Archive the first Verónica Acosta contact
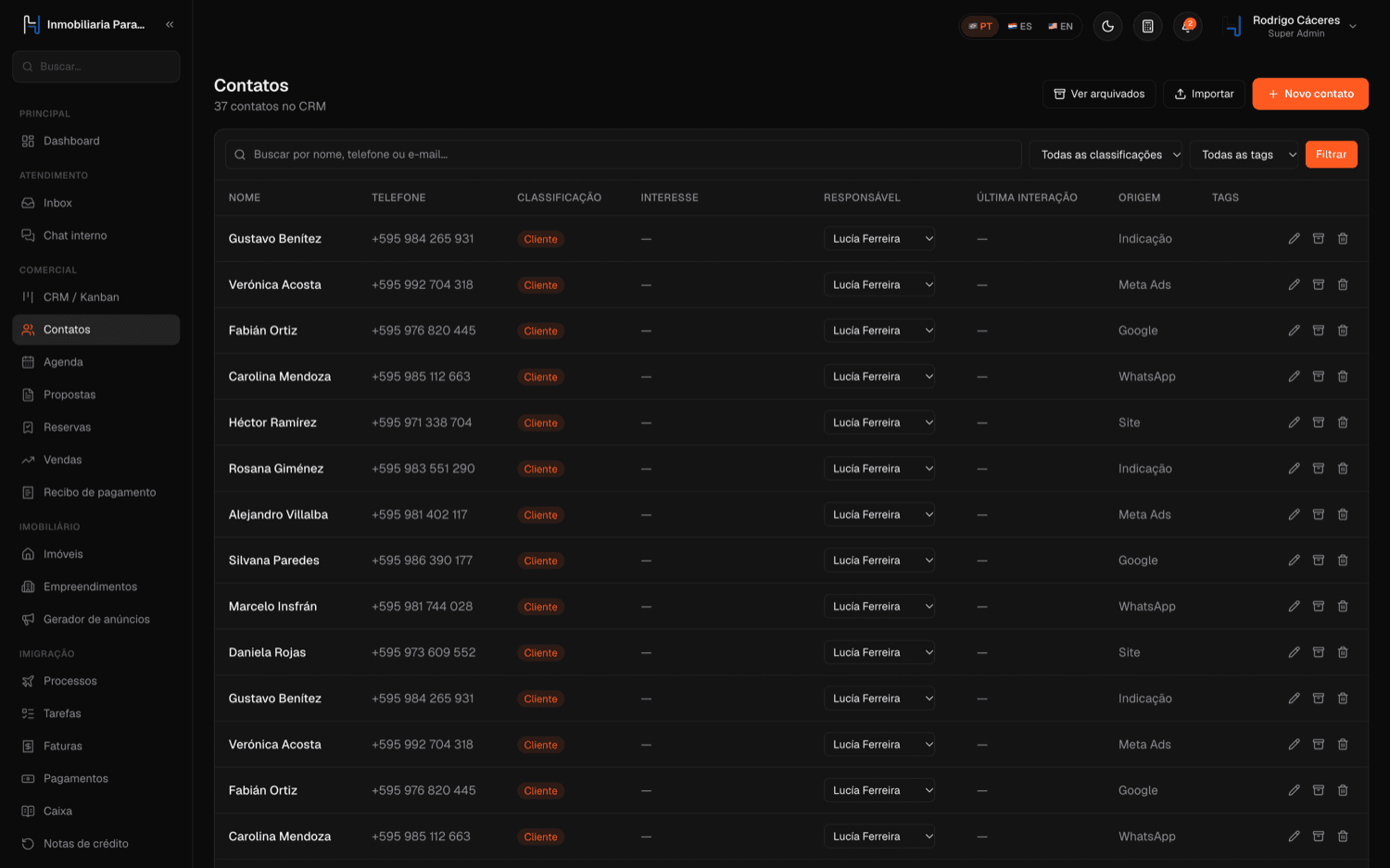This screenshot has width=1390, height=868. pyautogui.click(x=1318, y=285)
